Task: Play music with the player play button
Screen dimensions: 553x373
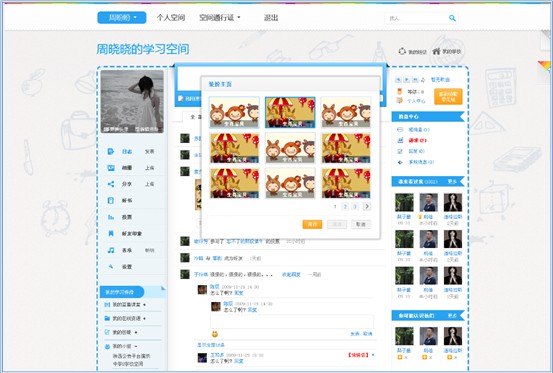Action: pos(407,80)
